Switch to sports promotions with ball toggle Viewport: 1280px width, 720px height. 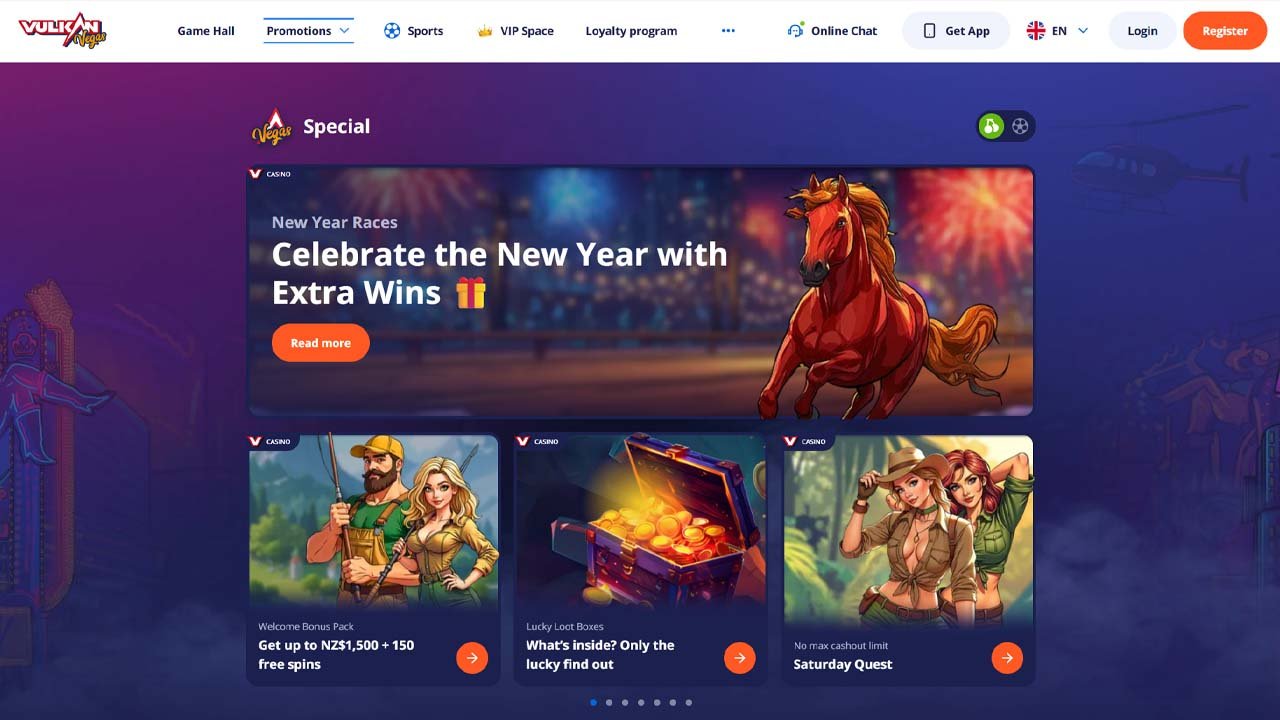point(1020,127)
